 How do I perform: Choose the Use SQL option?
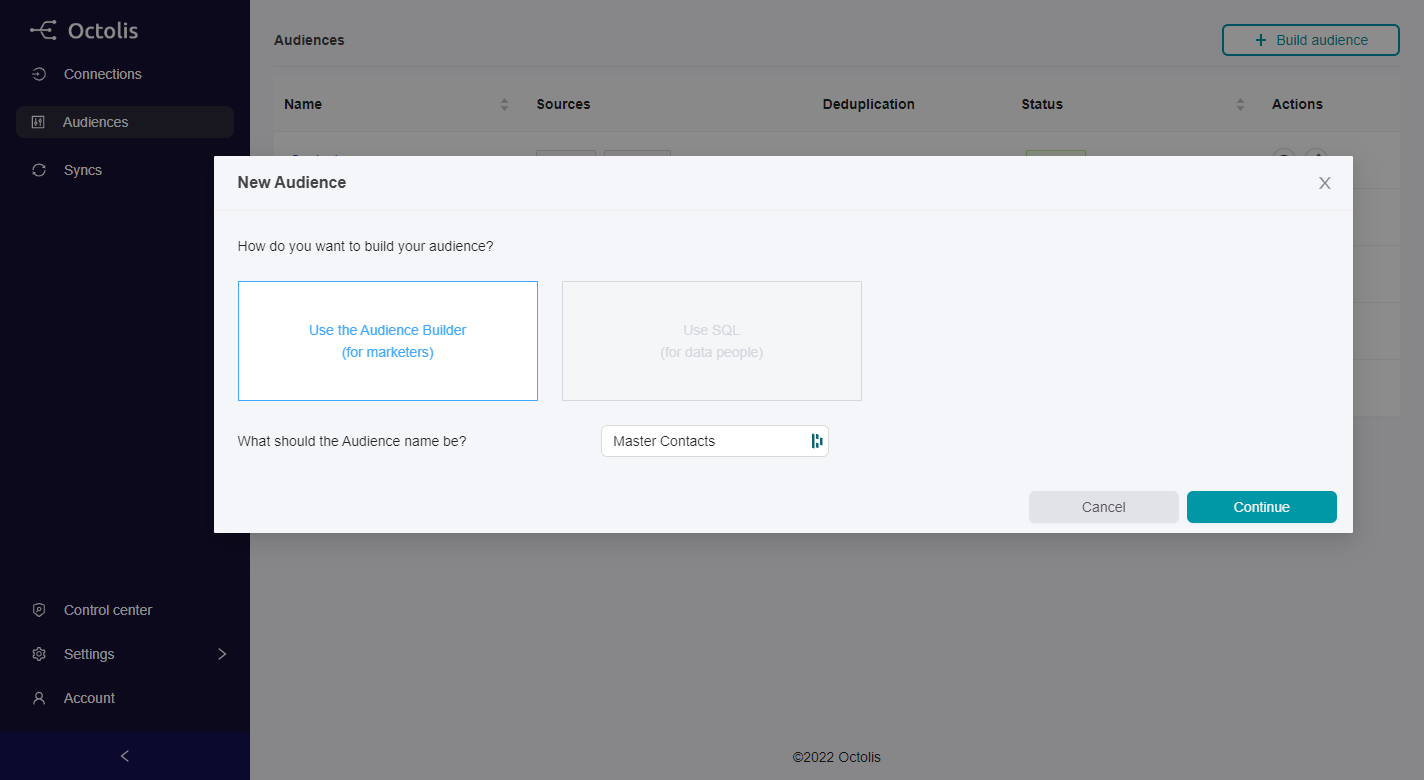(712, 341)
